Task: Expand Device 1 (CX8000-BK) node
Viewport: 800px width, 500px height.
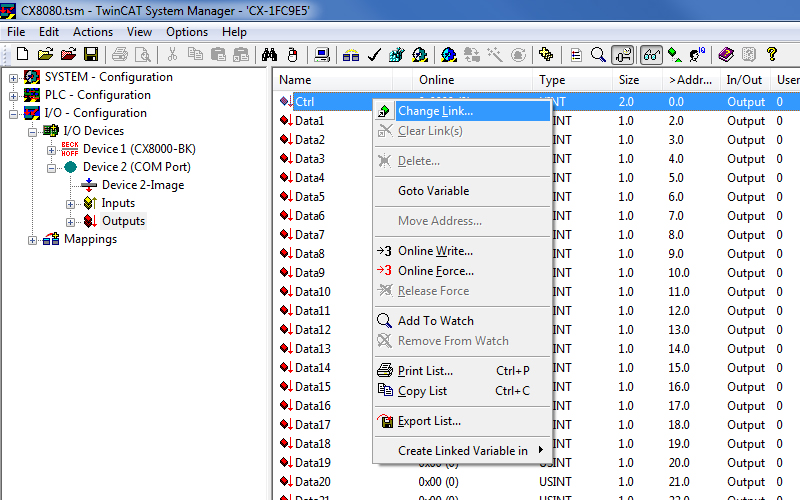Action: 51,150
